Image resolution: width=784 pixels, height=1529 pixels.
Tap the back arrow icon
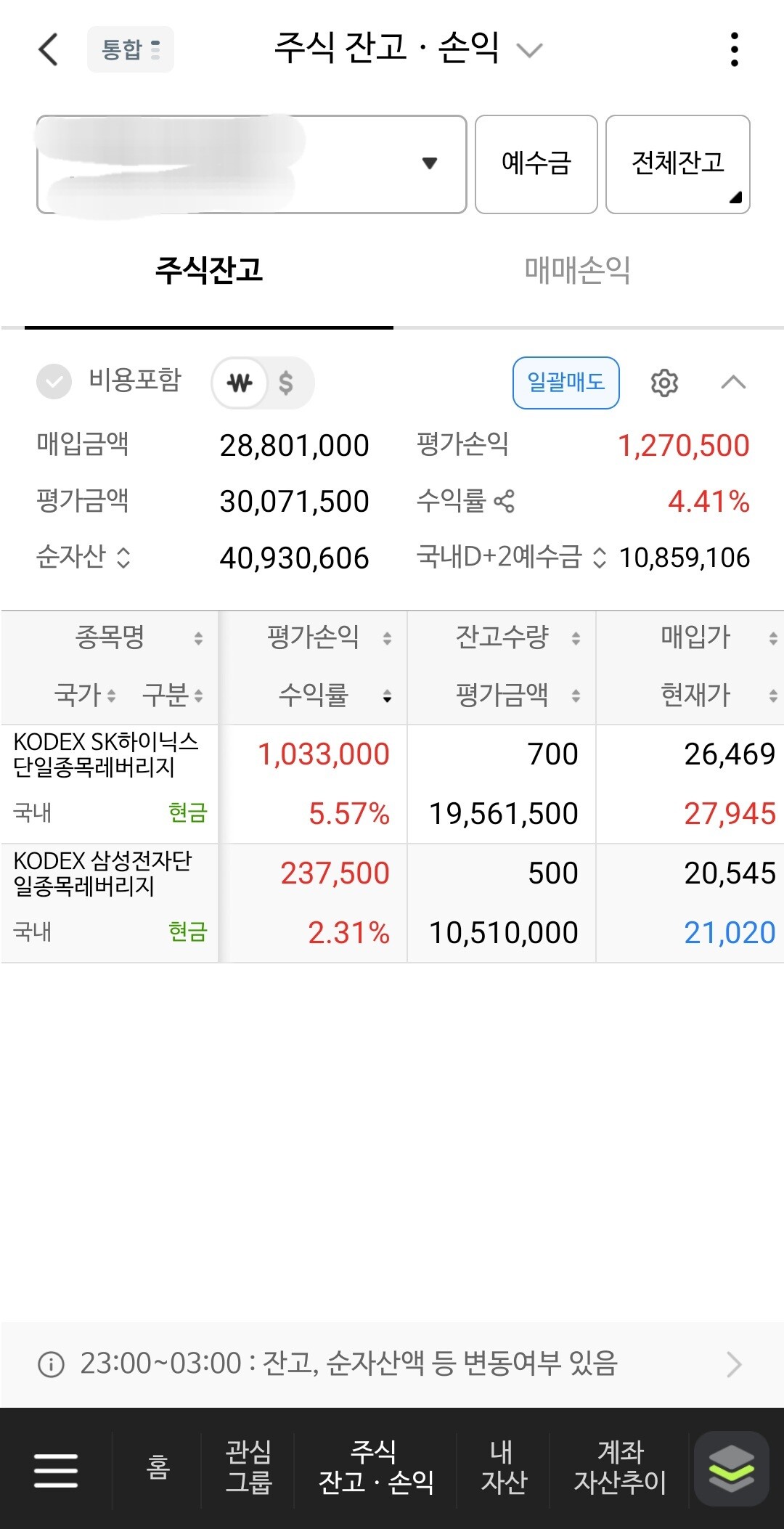coord(48,49)
